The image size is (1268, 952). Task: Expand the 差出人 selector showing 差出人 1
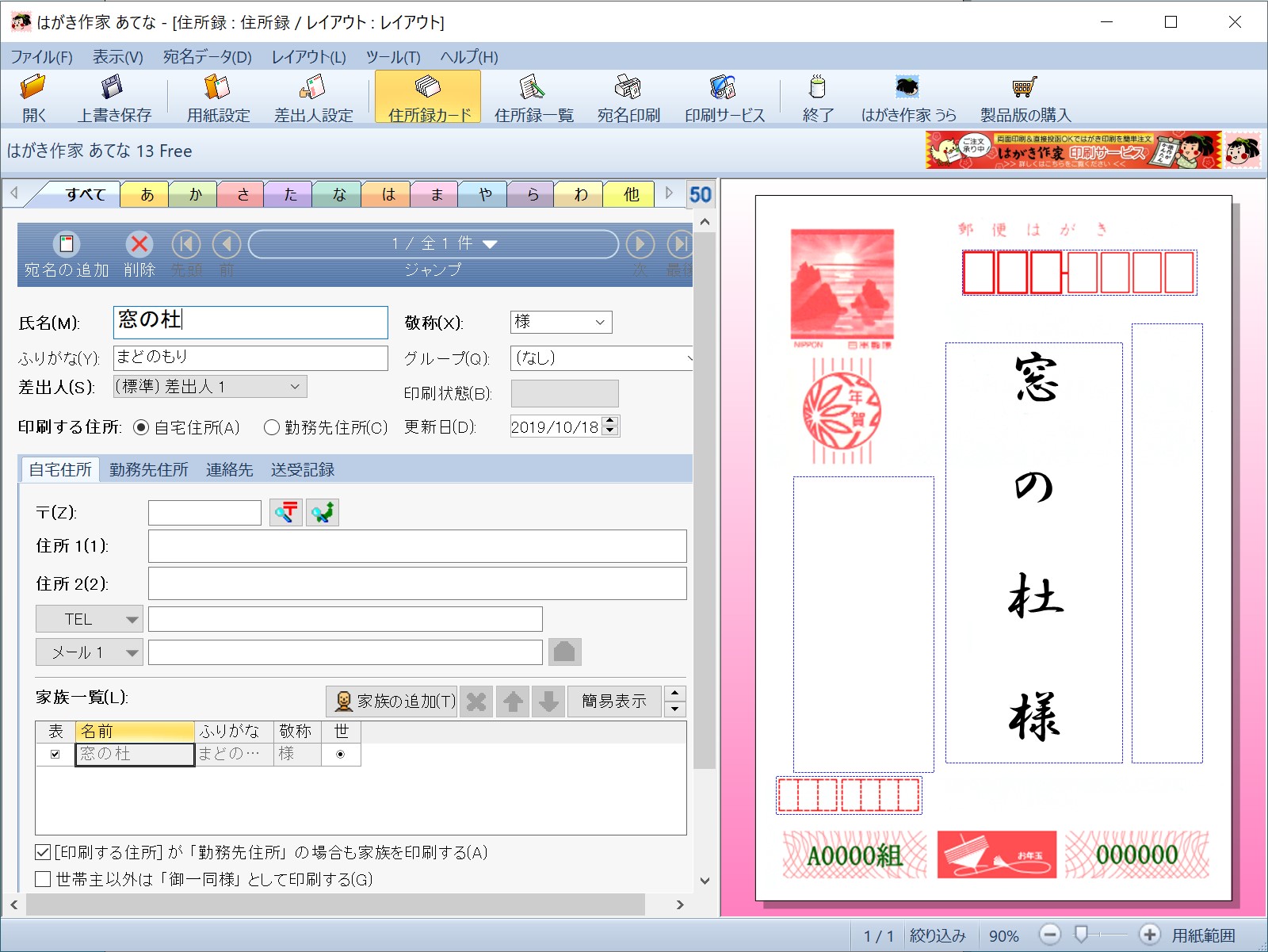[x=294, y=386]
